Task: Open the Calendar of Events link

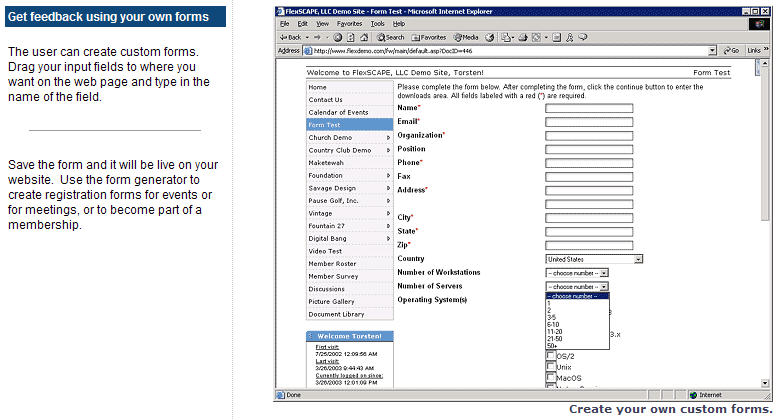Action: click(338, 112)
